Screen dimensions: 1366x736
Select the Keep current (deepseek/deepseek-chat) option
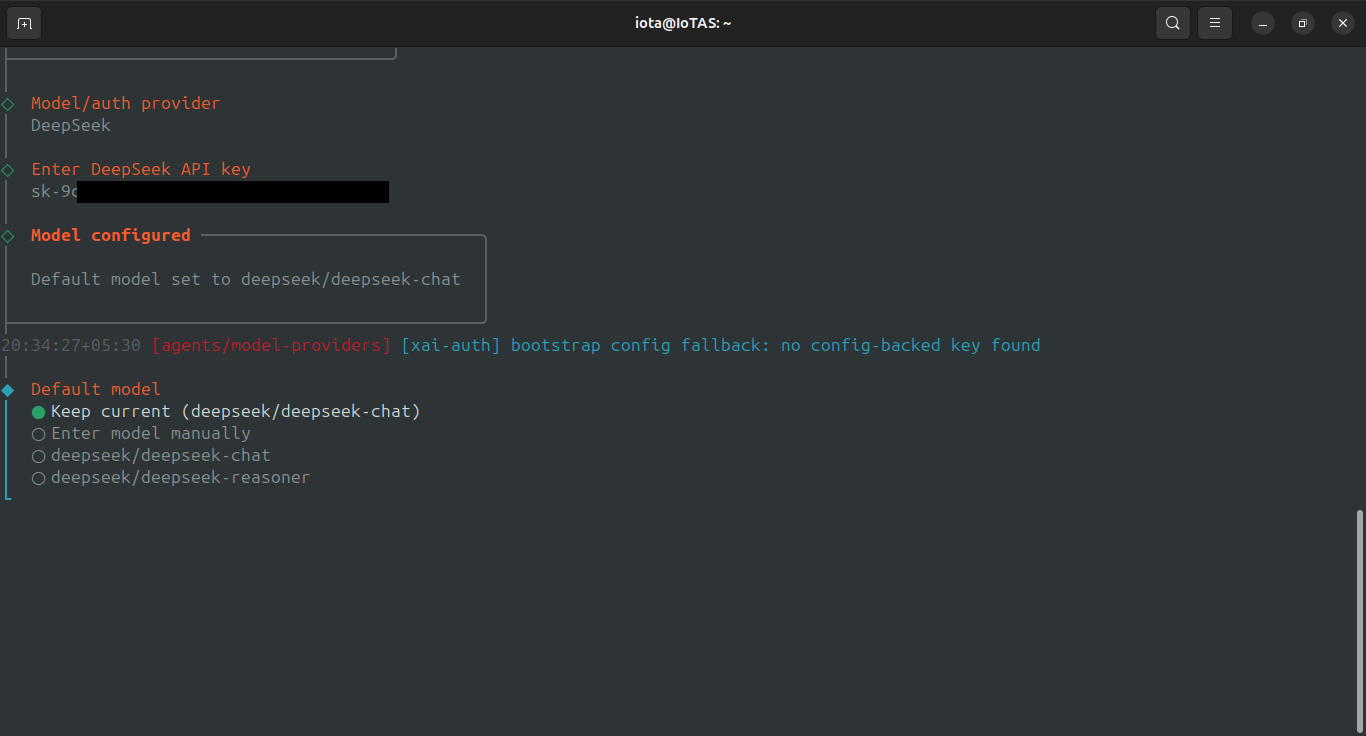(235, 411)
